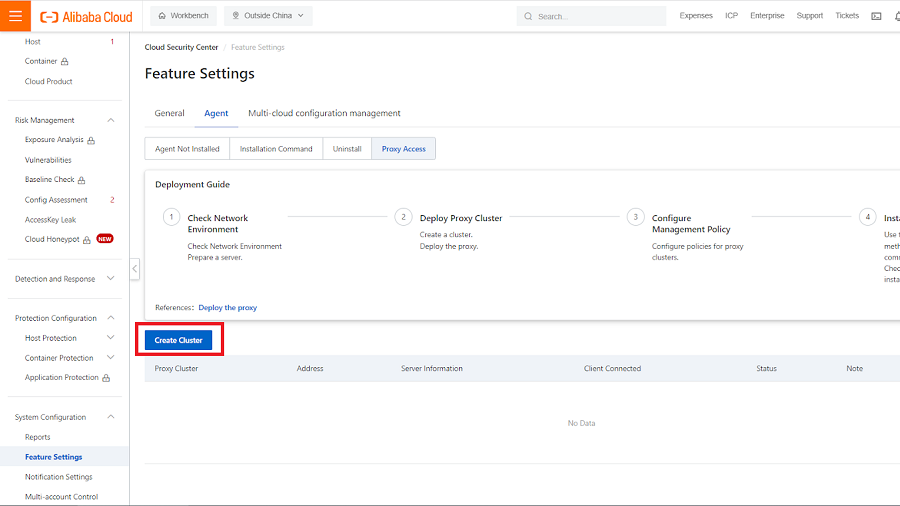Screen dimensions: 900x506
Task: Open the Cloud Shell terminal icon
Action: click(876, 16)
